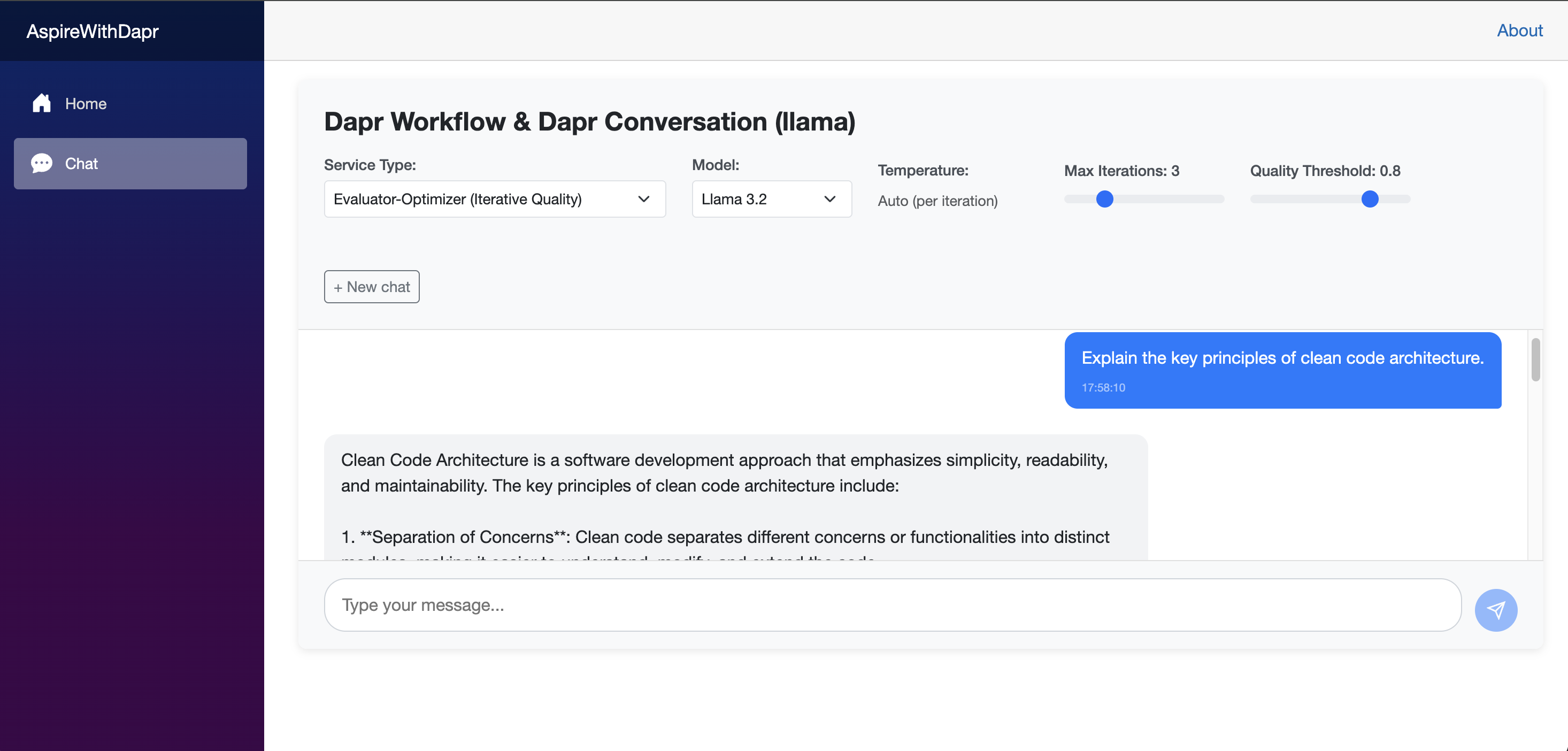1568x751 pixels.
Task: Click the blue user message bubble
Action: [1282, 370]
